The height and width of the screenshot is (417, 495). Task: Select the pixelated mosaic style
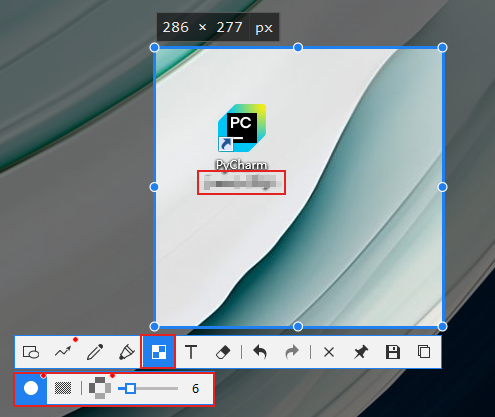click(100, 388)
